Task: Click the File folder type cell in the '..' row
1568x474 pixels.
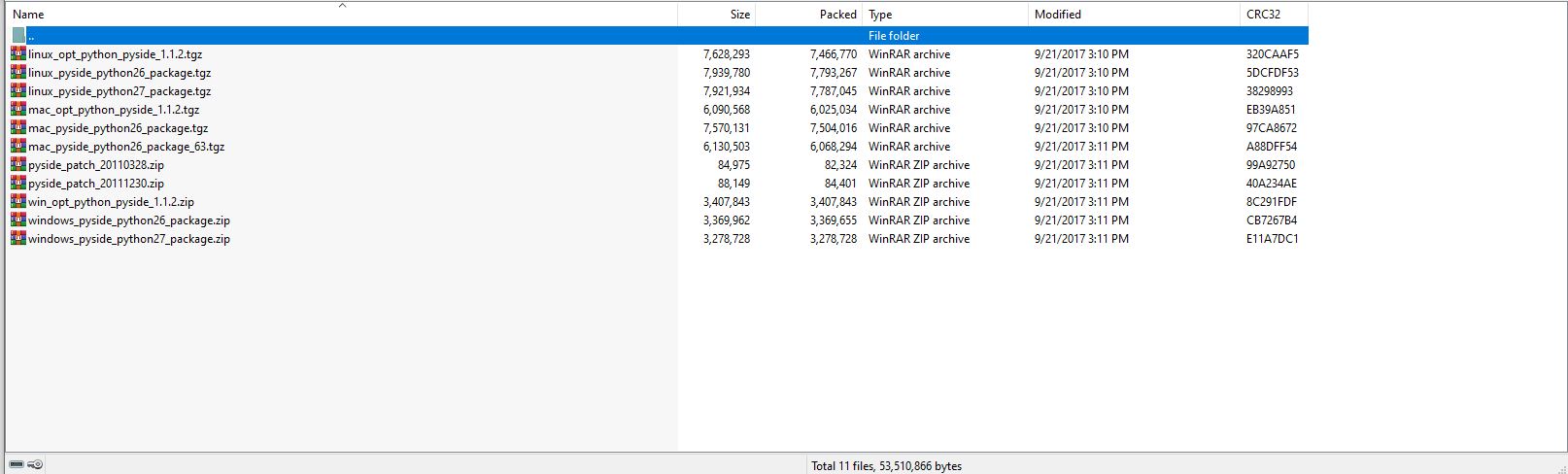Action: pos(894,36)
